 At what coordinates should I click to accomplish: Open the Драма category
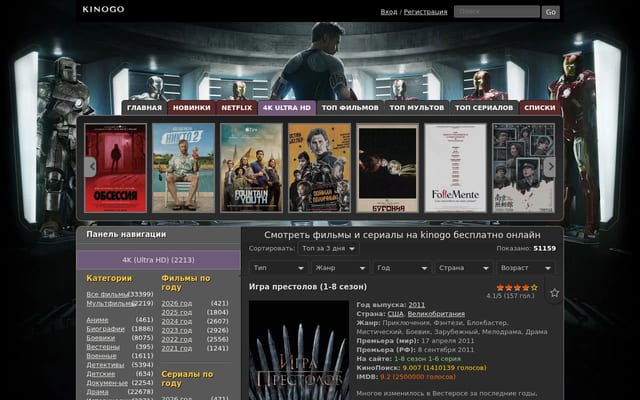point(97,392)
